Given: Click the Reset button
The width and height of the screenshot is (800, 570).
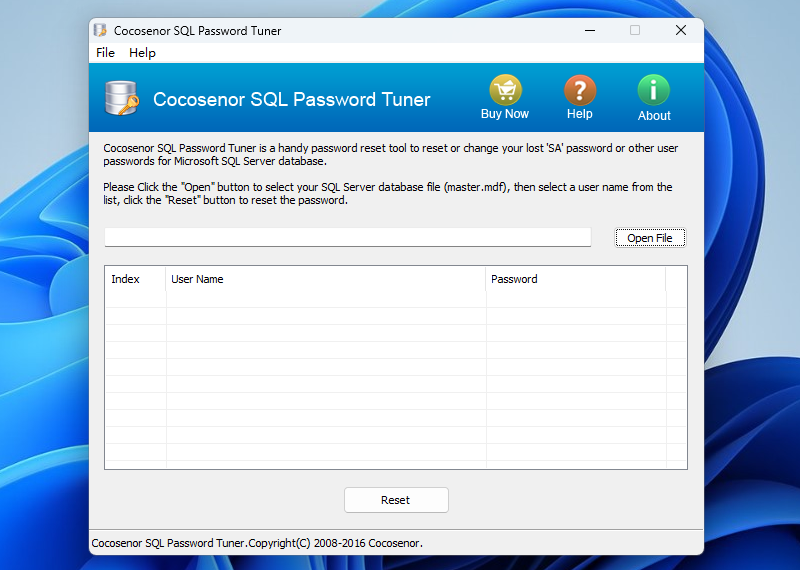Looking at the screenshot, I should coord(396,500).
